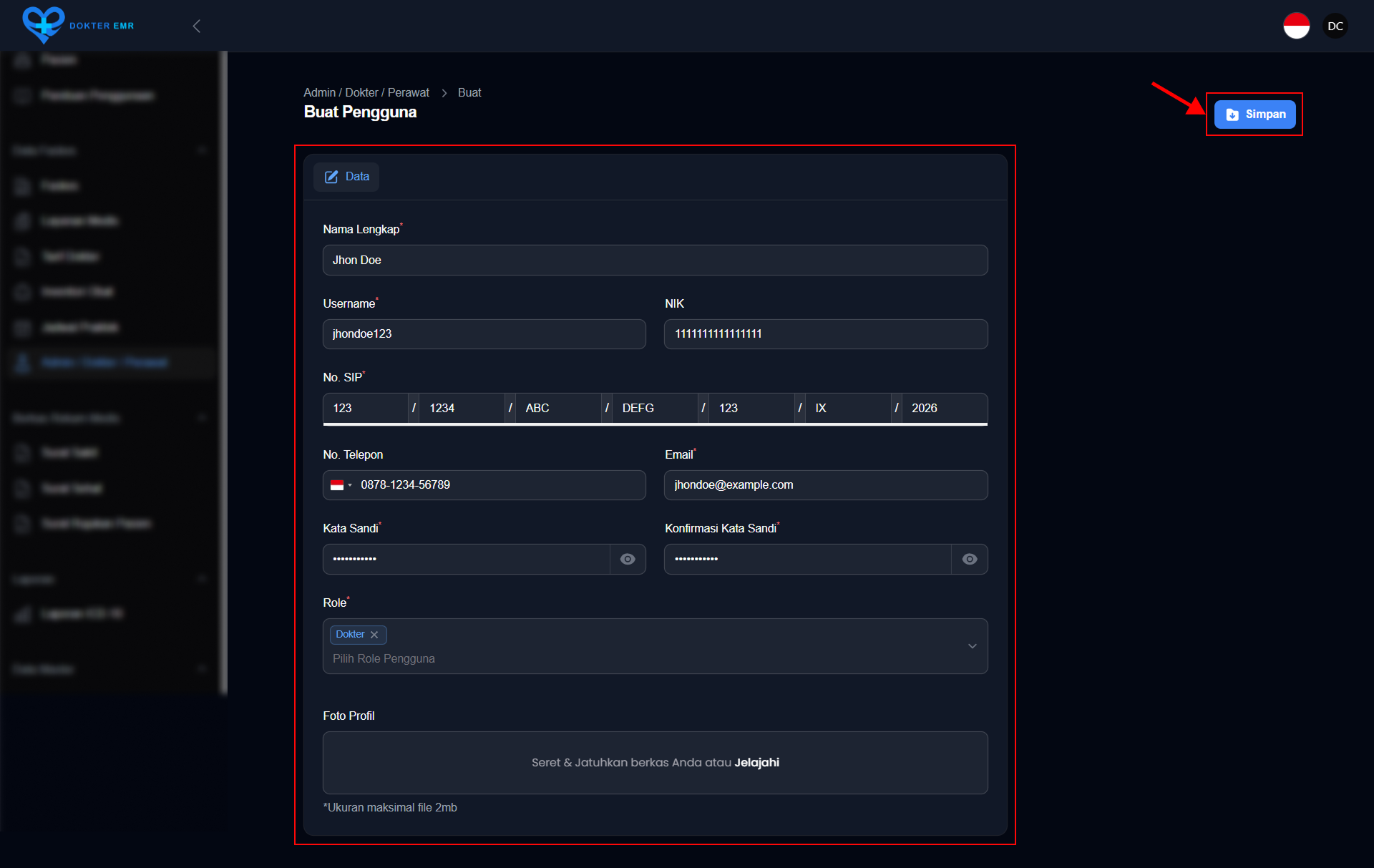Image resolution: width=1374 pixels, height=868 pixels.
Task: Click the No. SIP segment containing DEFG
Action: 655,408
